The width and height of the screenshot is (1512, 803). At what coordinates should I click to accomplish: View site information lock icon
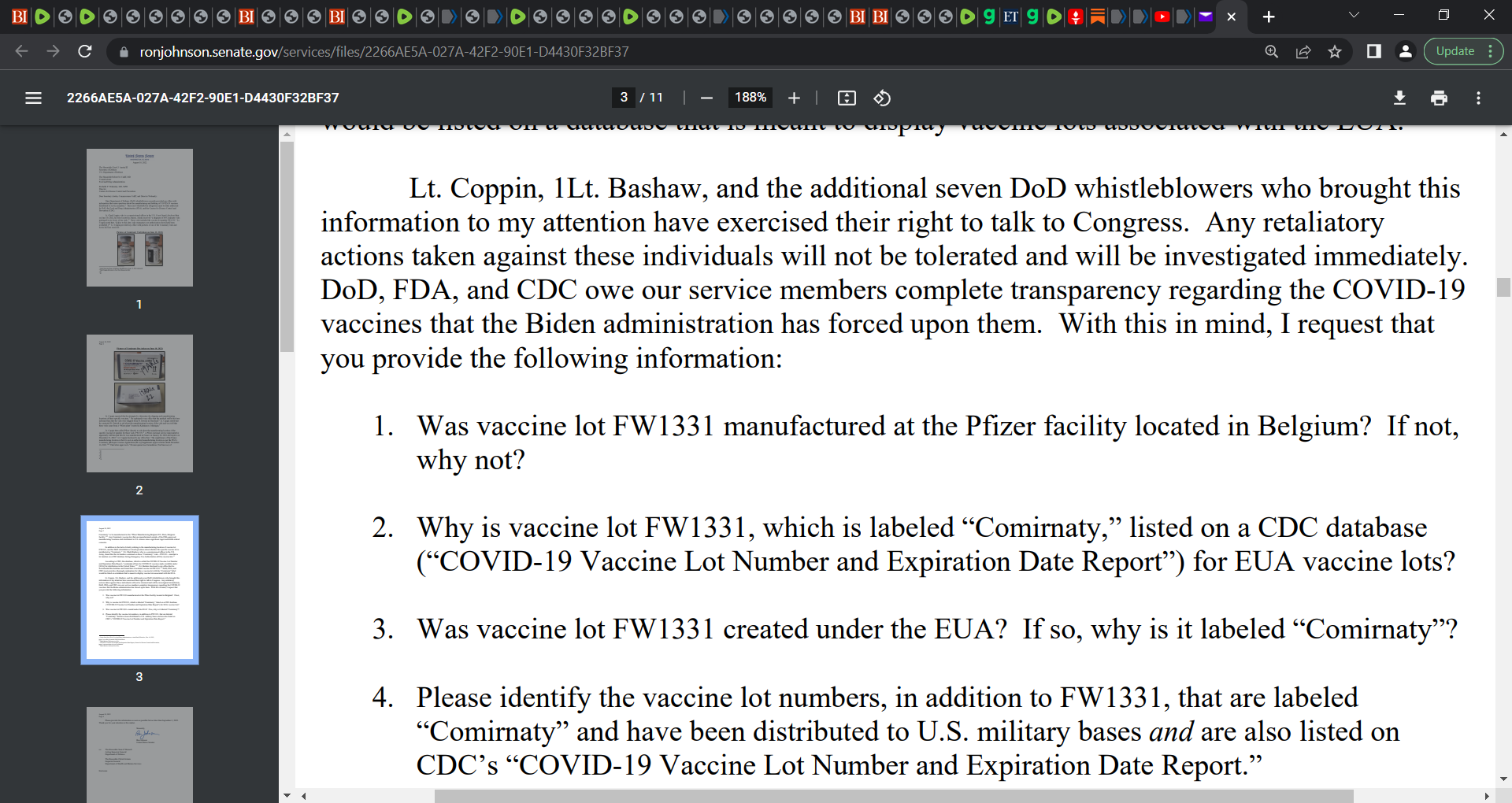[x=124, y=52]
